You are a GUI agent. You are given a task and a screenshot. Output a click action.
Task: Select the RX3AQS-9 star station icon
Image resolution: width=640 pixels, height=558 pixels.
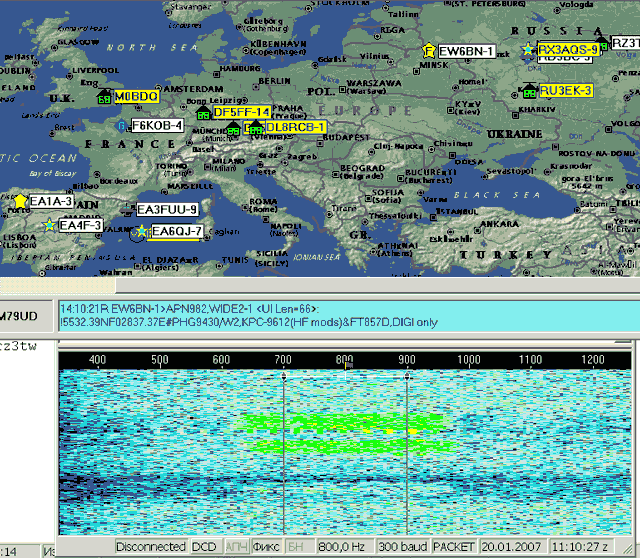pyautogui.click(x=528, y=49)
